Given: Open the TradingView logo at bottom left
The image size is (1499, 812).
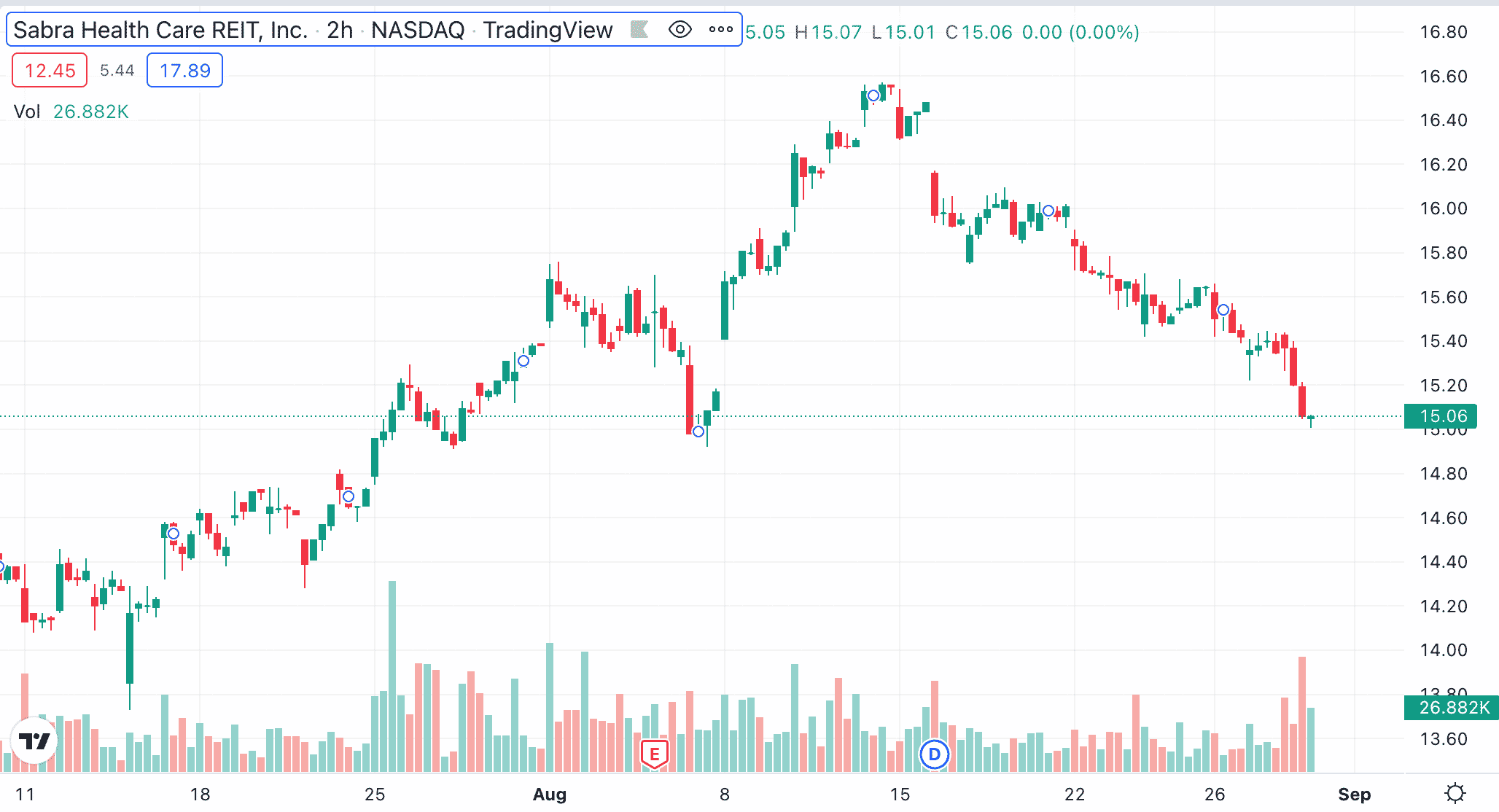Looking at the screenshot, I should click(x=34, y=741).
